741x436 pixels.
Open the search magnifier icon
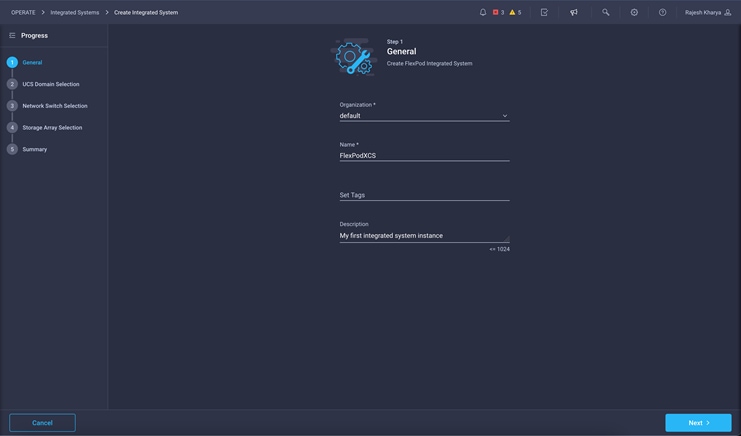point(605,12)
